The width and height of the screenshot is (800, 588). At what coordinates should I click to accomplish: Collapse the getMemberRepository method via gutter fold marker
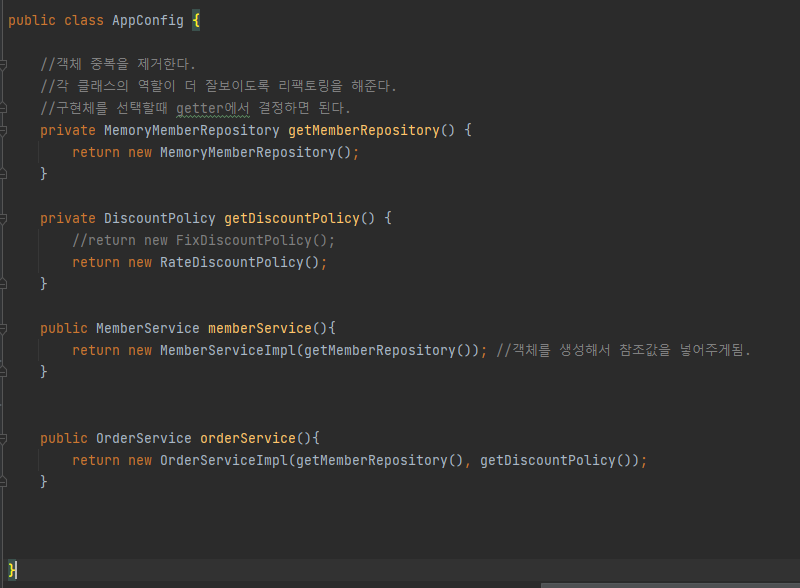3,131
